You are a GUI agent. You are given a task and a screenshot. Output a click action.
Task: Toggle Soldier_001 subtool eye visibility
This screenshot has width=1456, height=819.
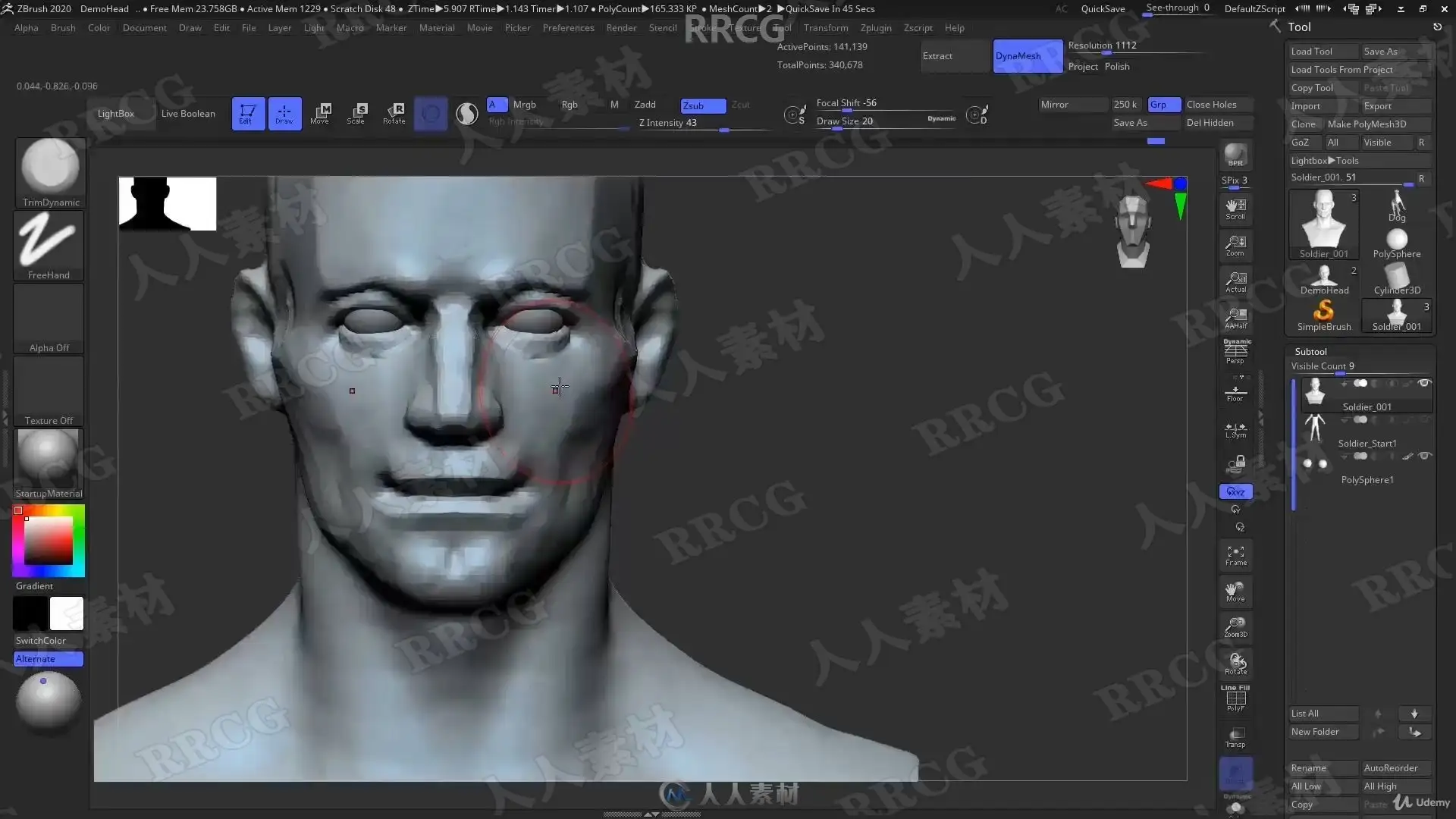coord(1424,383)
